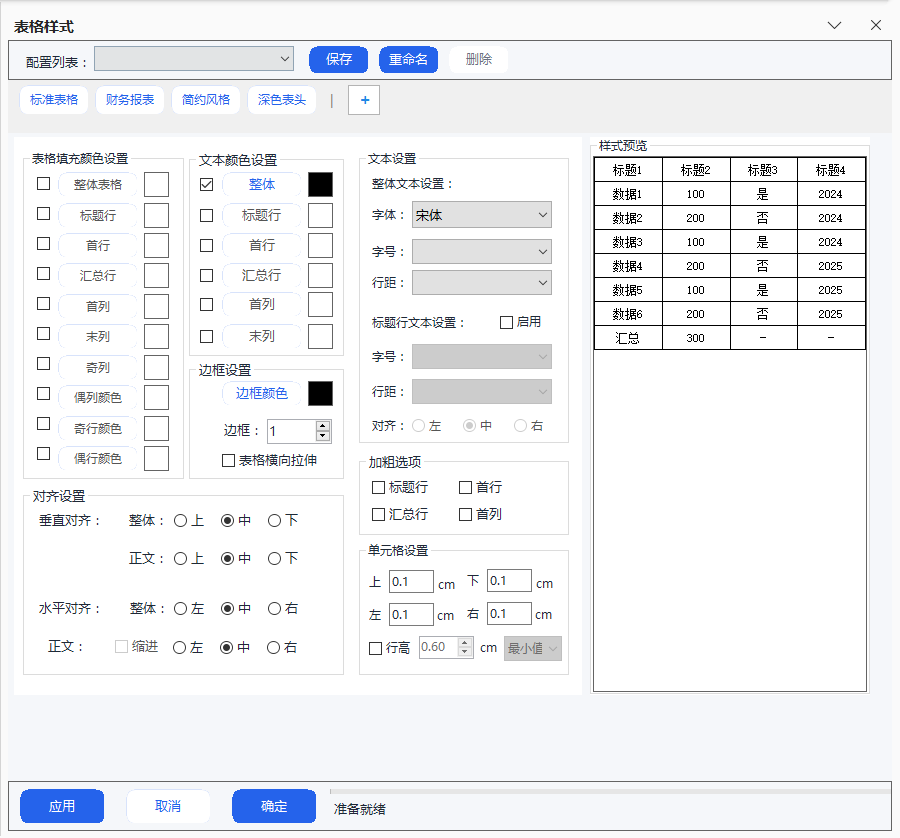Click 标题1 cell in style preview
Viewport: 900px width, 838px height.
(x=627, y=170)
